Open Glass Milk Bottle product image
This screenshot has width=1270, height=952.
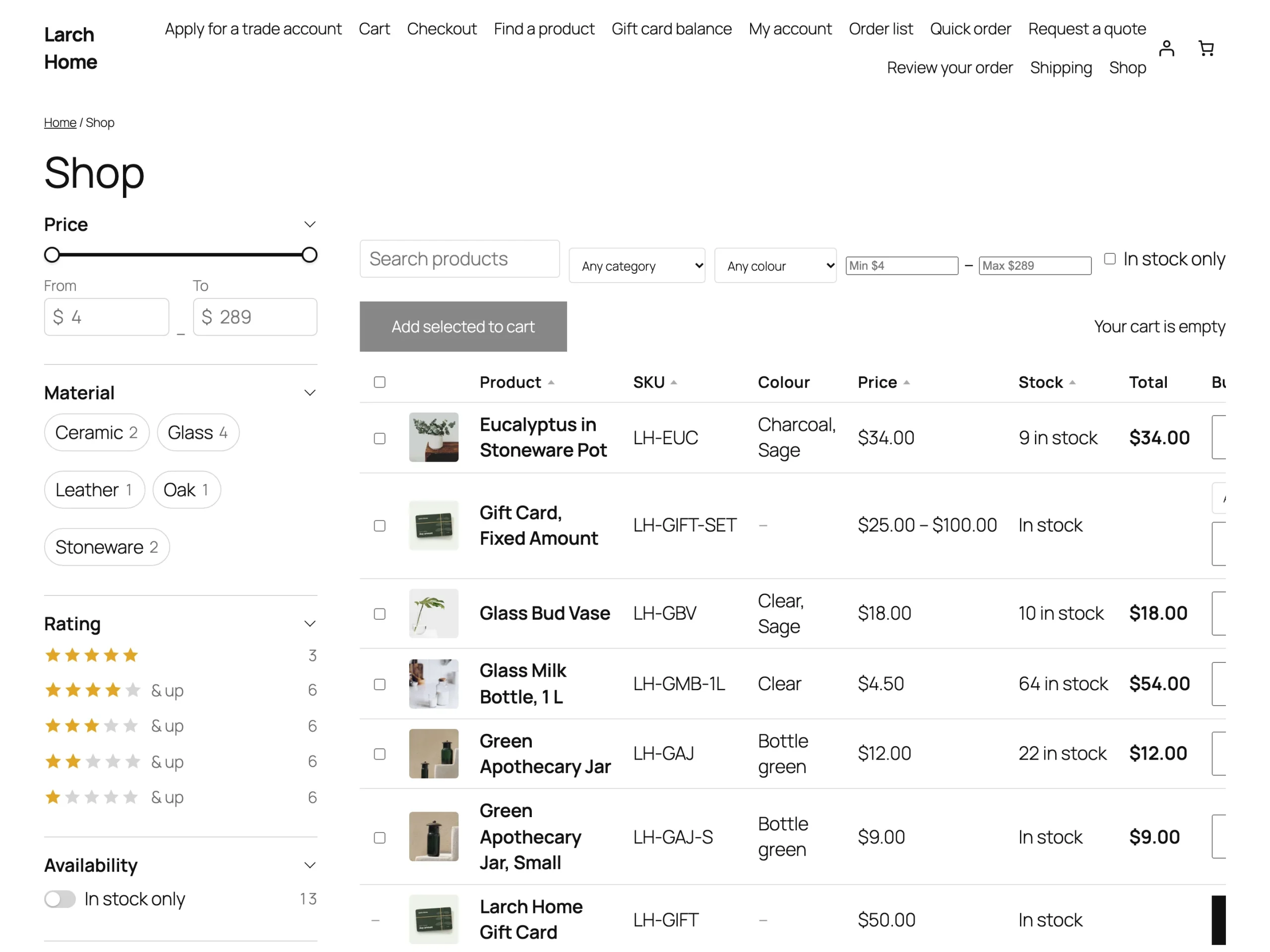tap(434, 683)
